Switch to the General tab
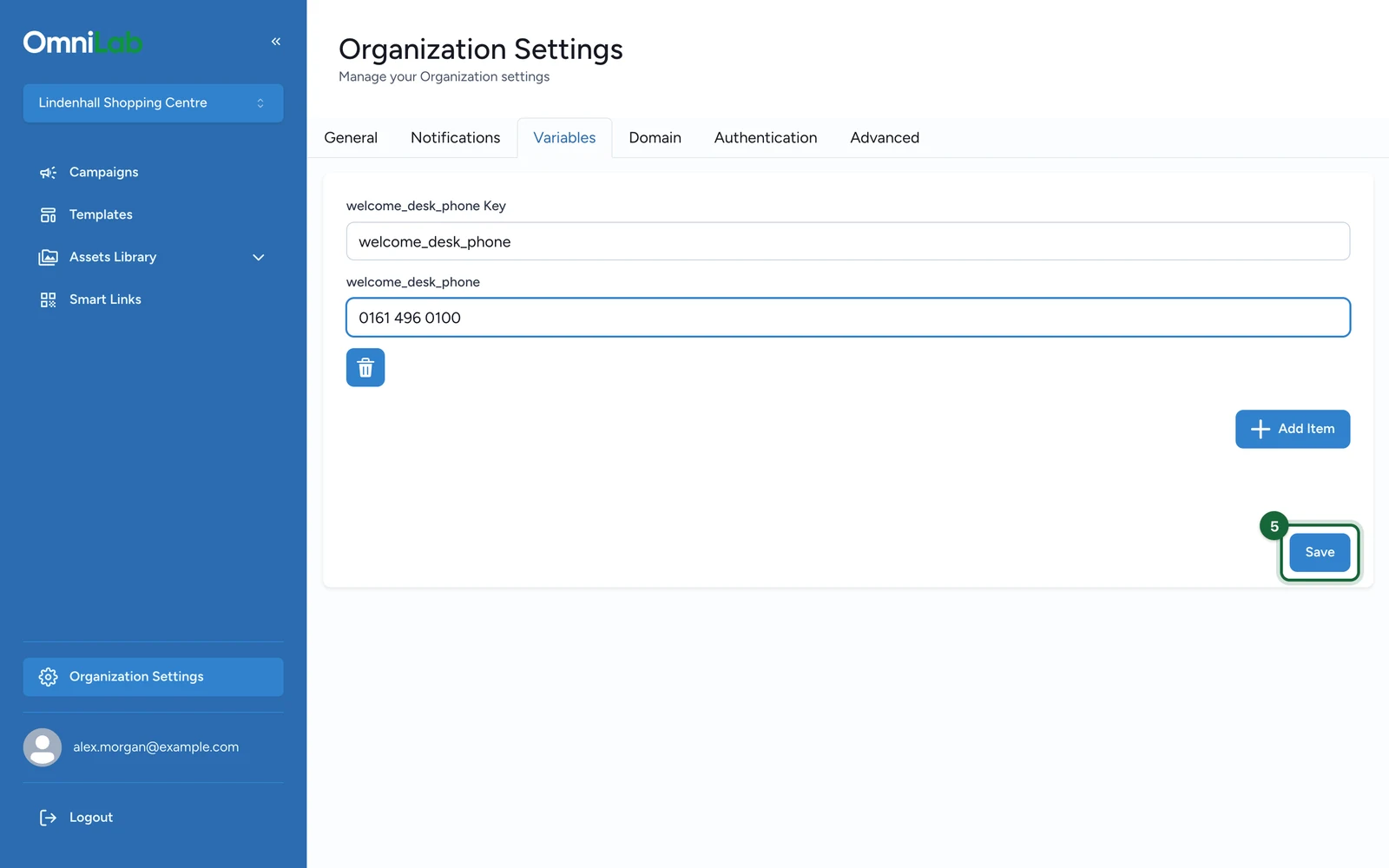 click(x=351, y=138)
